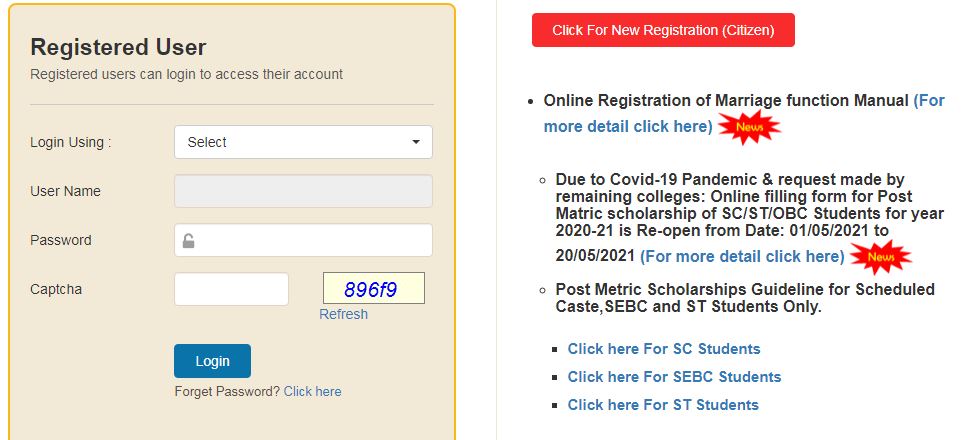Click the News badge beside Marriage function manual
Screen dimensions: 965x440
(x=748, y=128)
